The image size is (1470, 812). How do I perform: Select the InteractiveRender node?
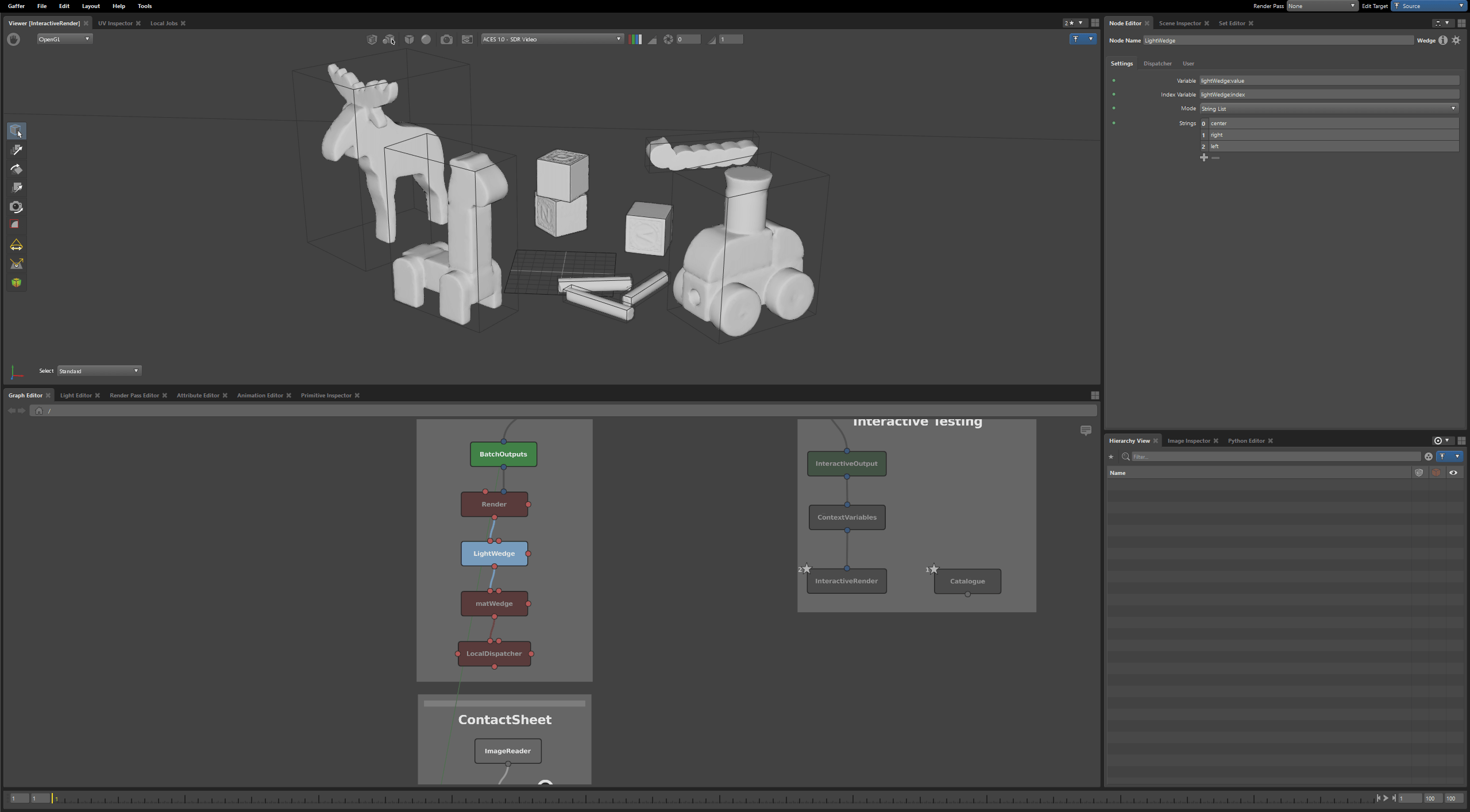(846, 581)
